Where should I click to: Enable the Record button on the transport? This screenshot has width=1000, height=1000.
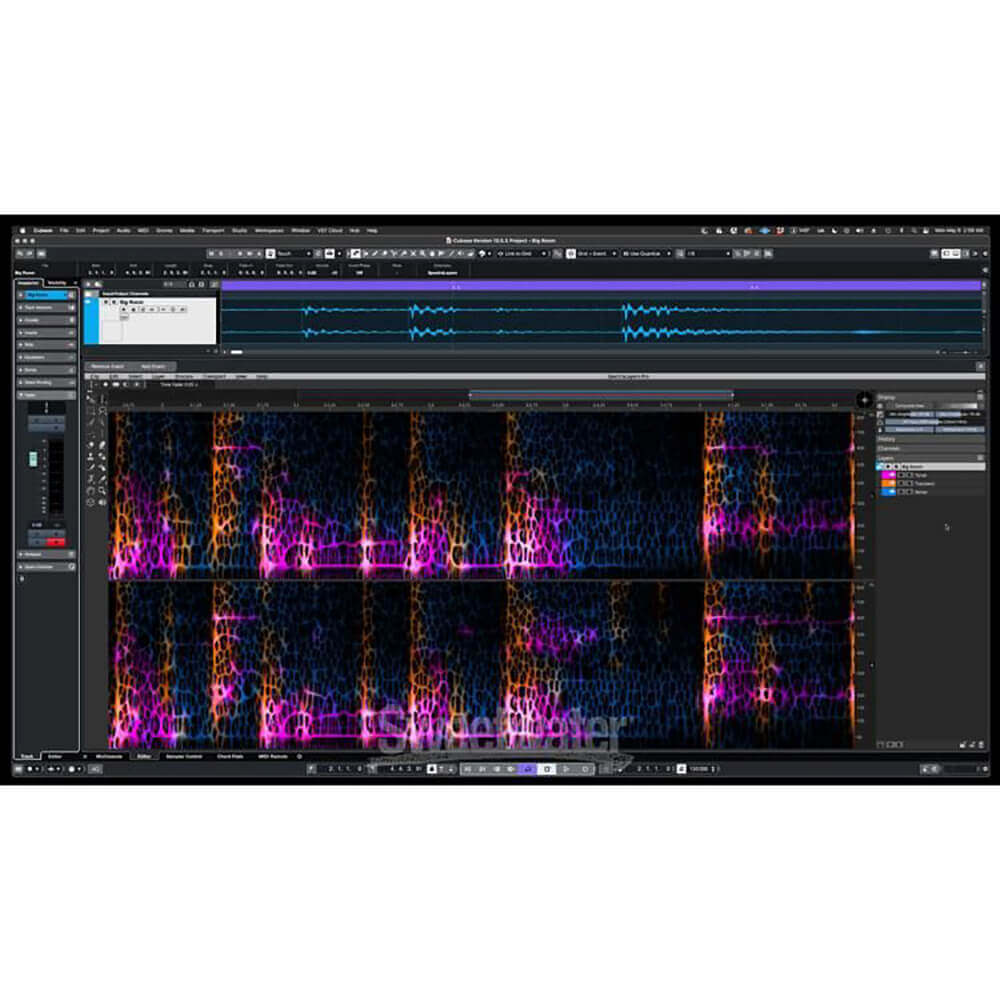point(584,770)
